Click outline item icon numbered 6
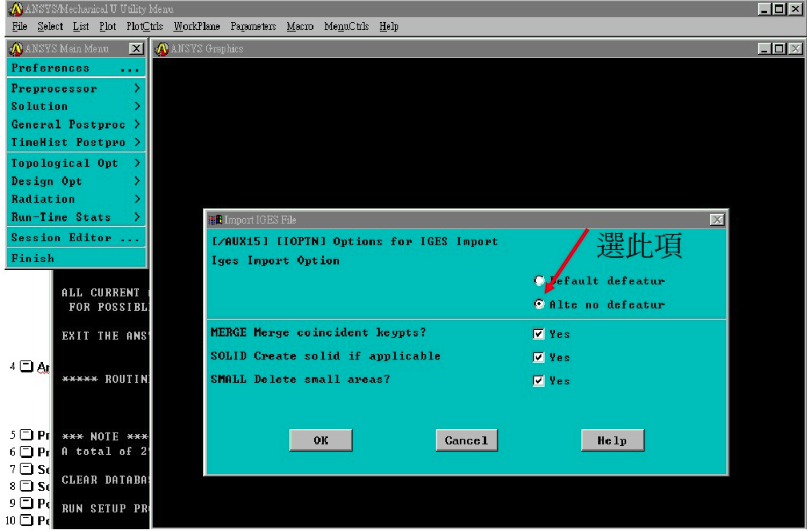The image size is (807, 531). (26, 451)
